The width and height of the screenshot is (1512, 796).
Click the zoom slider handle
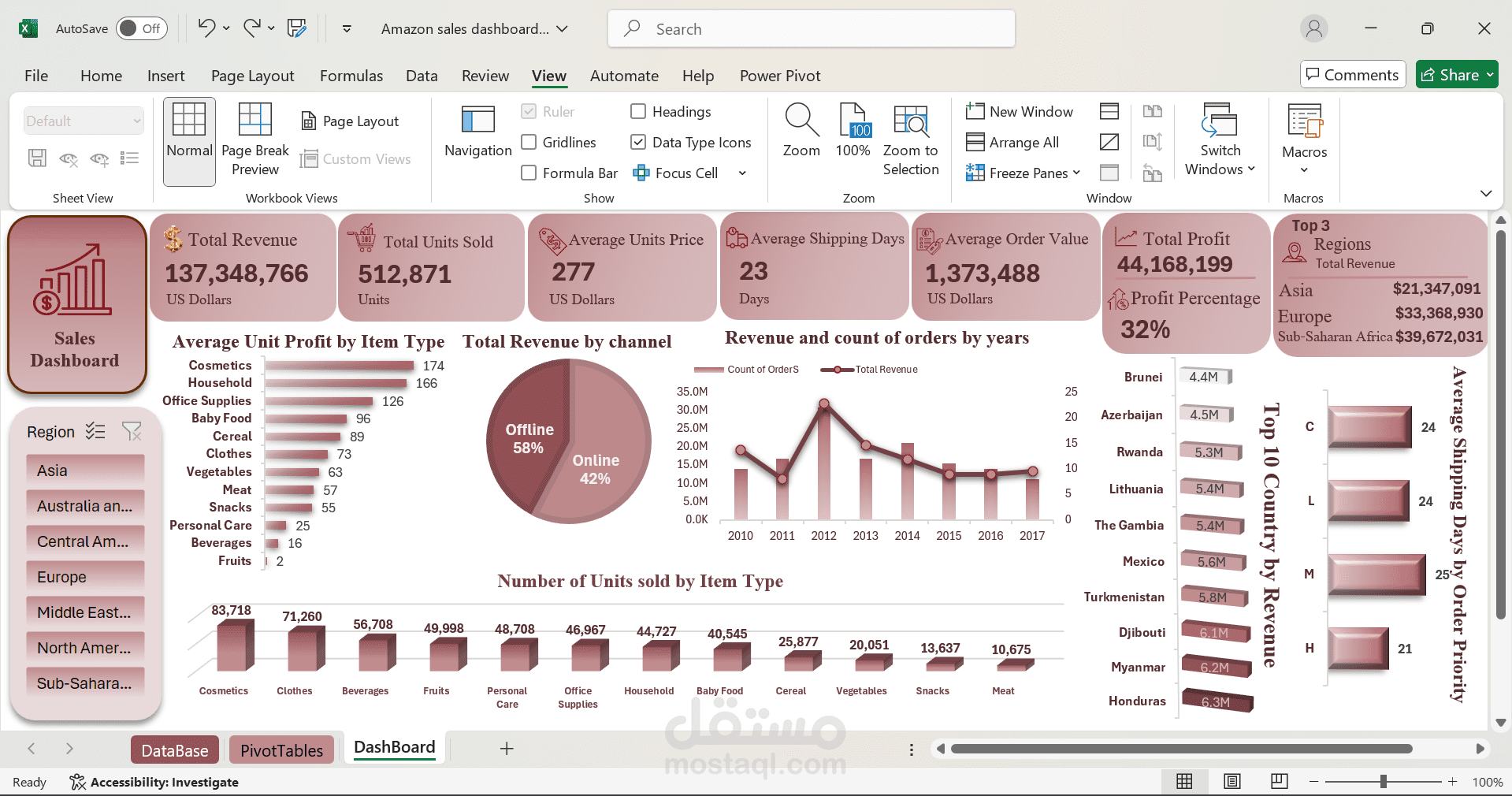[1383, 781]
